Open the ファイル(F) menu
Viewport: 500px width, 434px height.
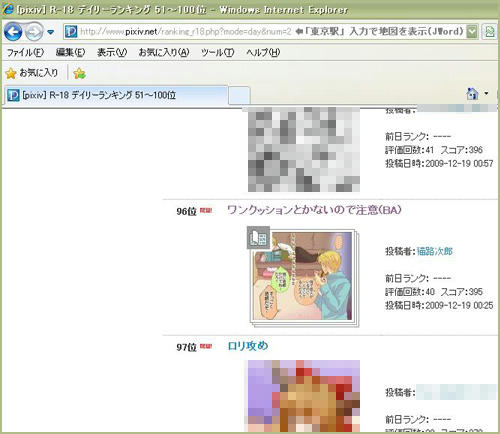point(25,52)
